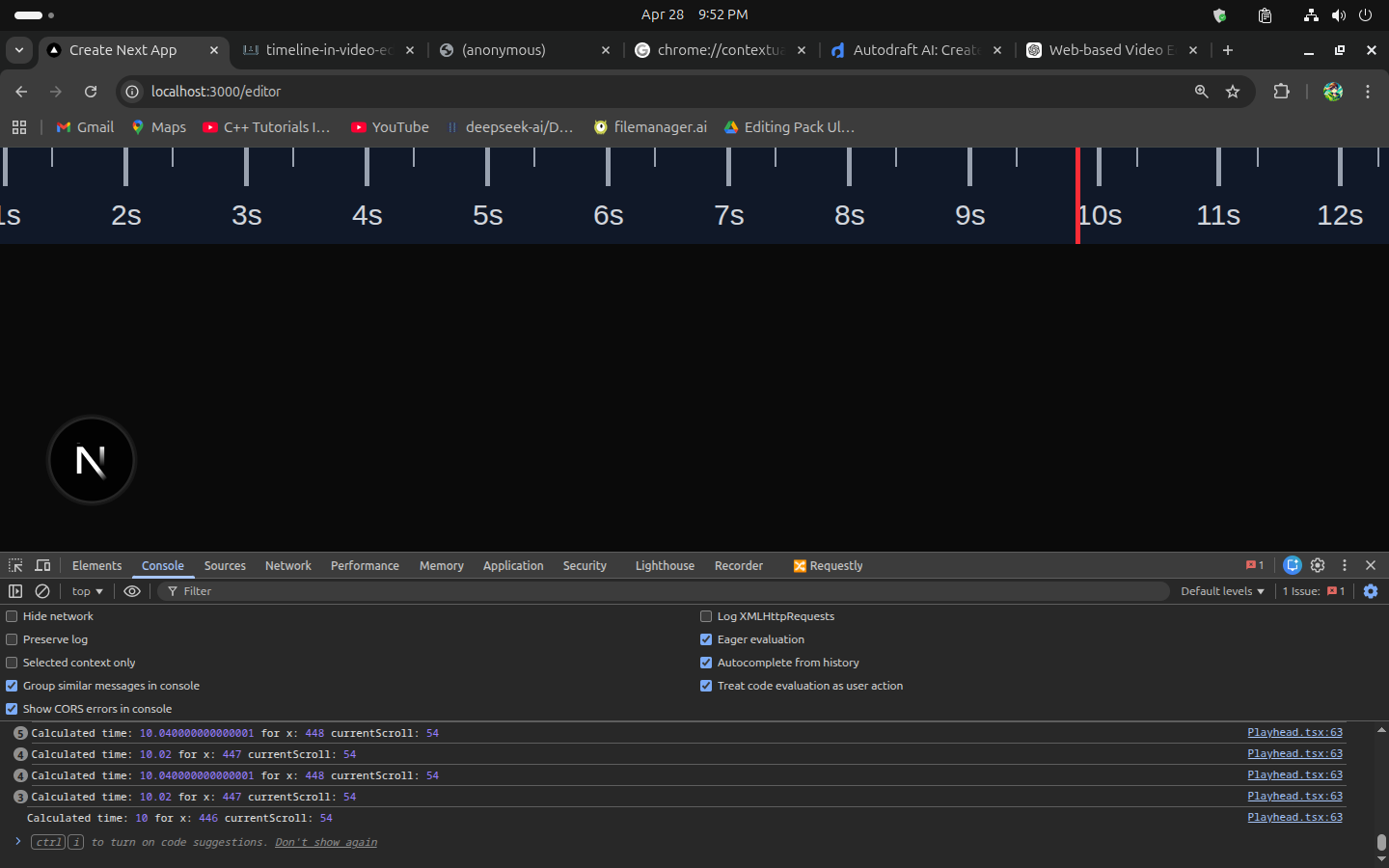Disable Eager evaluation
This screenshot has width=1389, height=868.
[x=706, y=639]
